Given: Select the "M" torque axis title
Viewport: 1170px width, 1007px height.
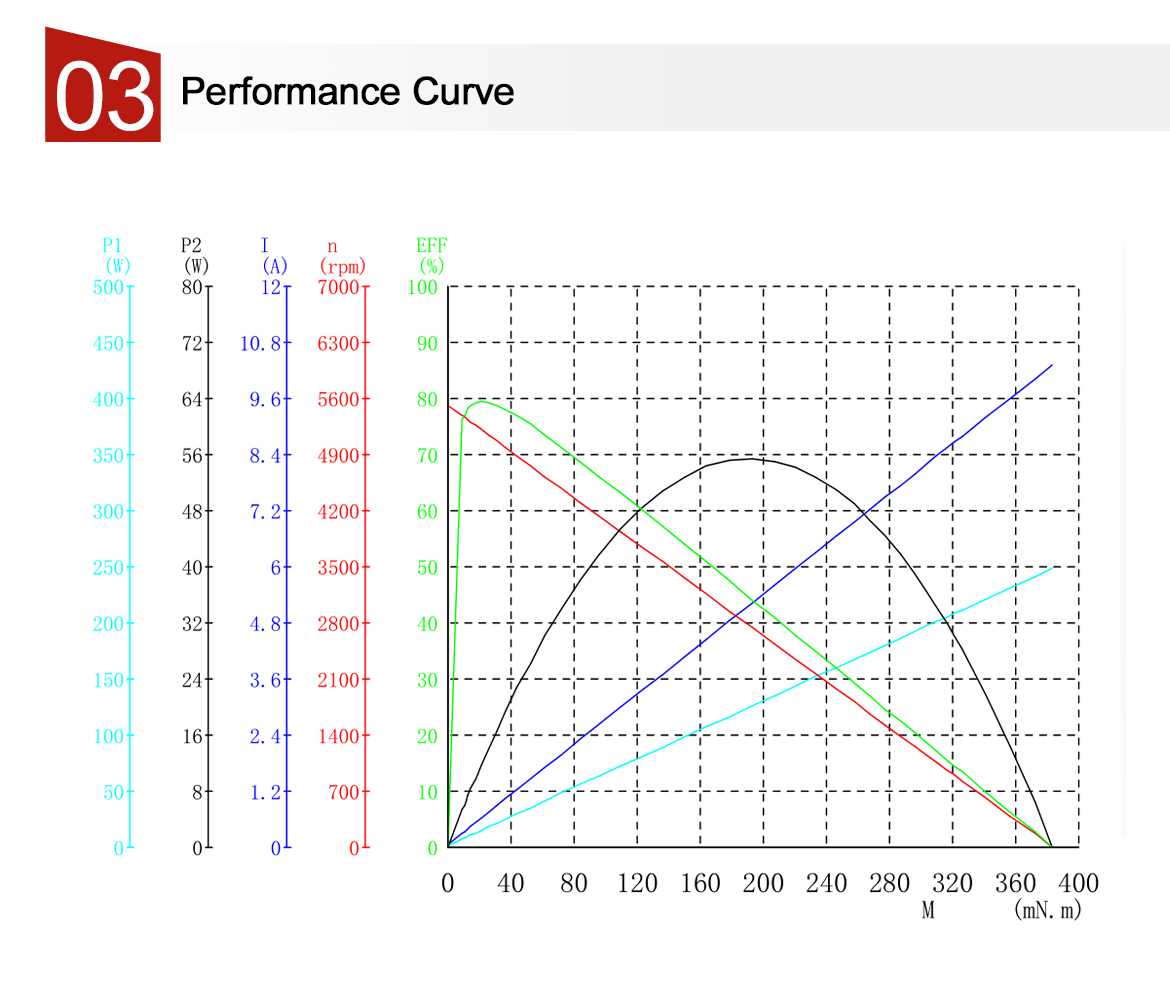Looking at the screenshot, I should click(928, 911).
